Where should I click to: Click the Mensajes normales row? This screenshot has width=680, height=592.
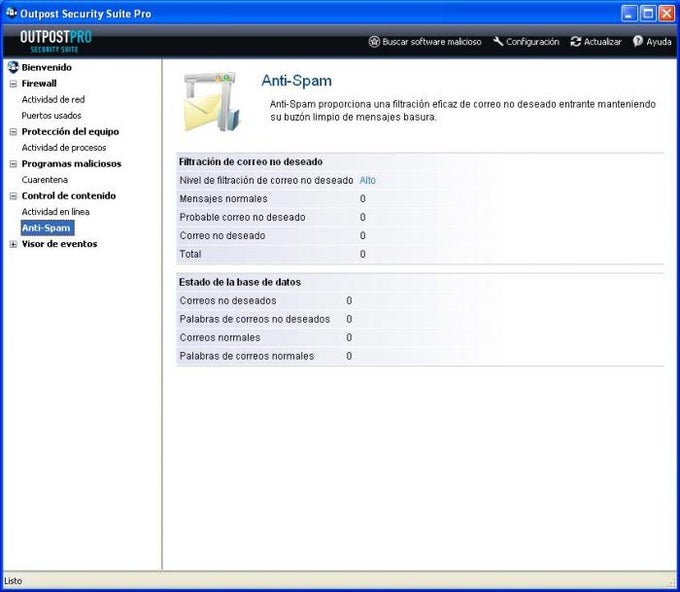click(420, 199)
